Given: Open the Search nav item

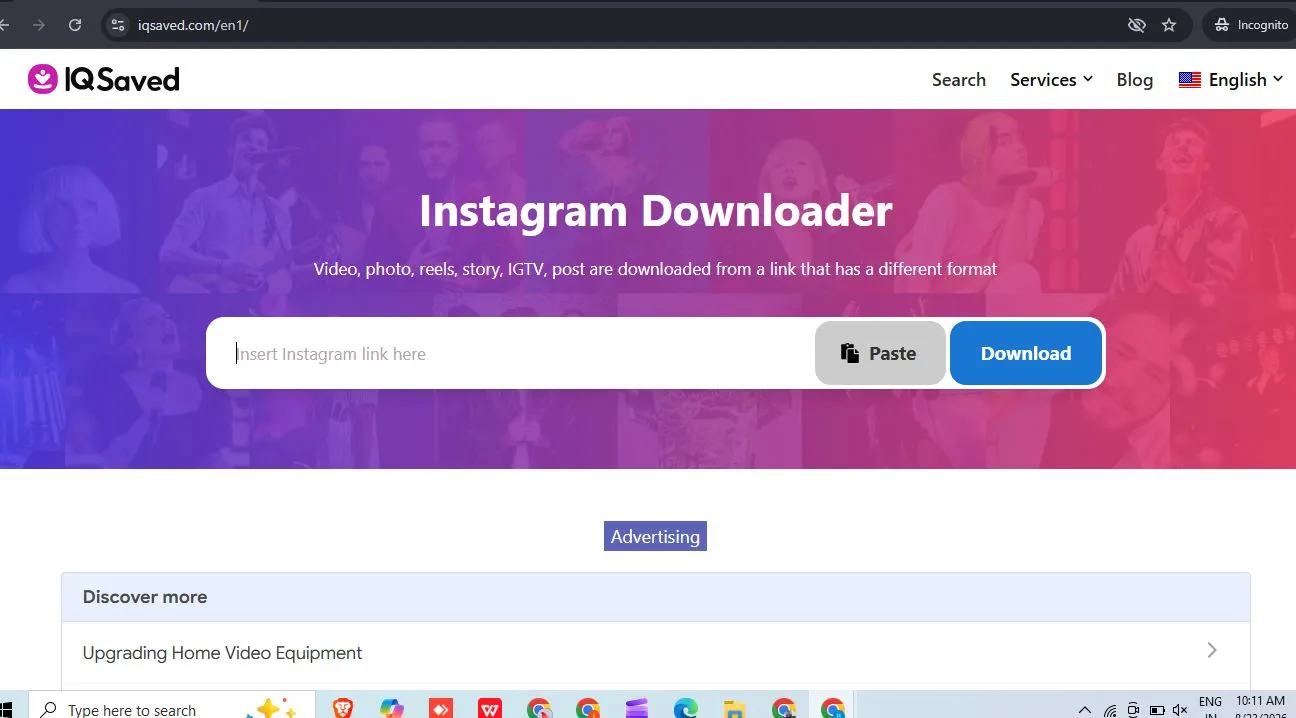Looking at the screenshot, I should [x=959, y=80].
